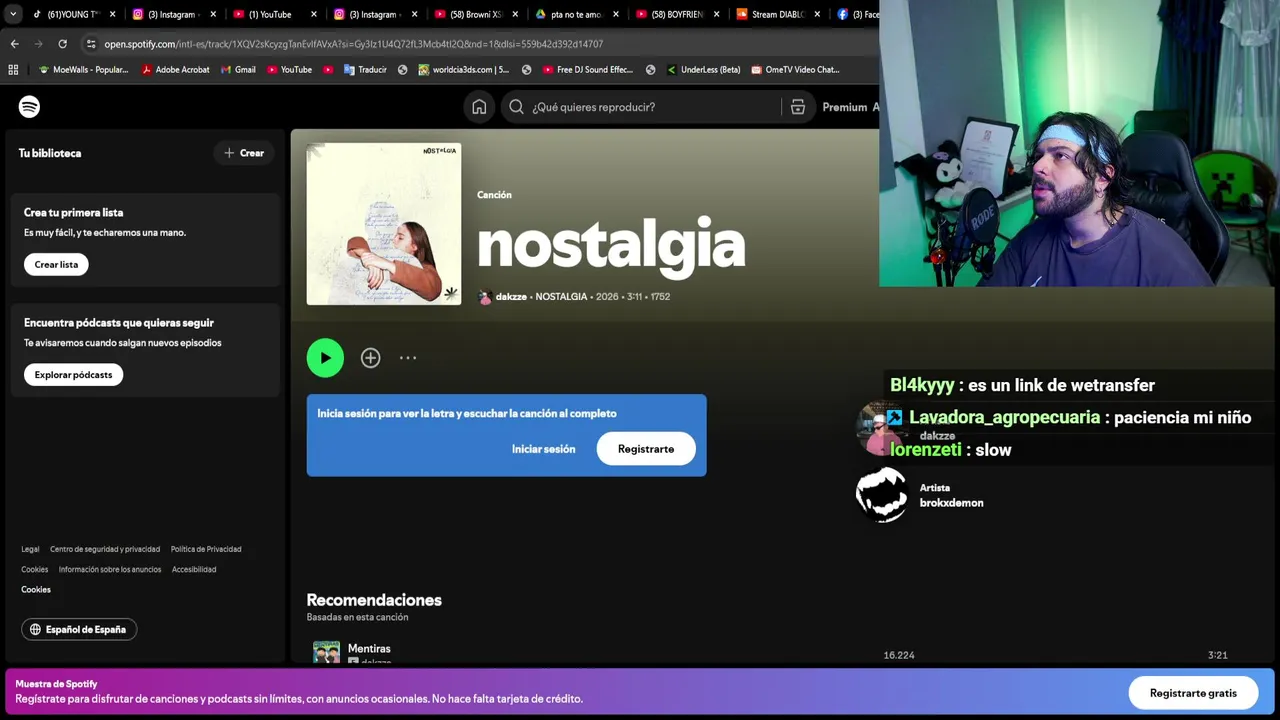Open the nostalgia album cover art

[384, 223]
